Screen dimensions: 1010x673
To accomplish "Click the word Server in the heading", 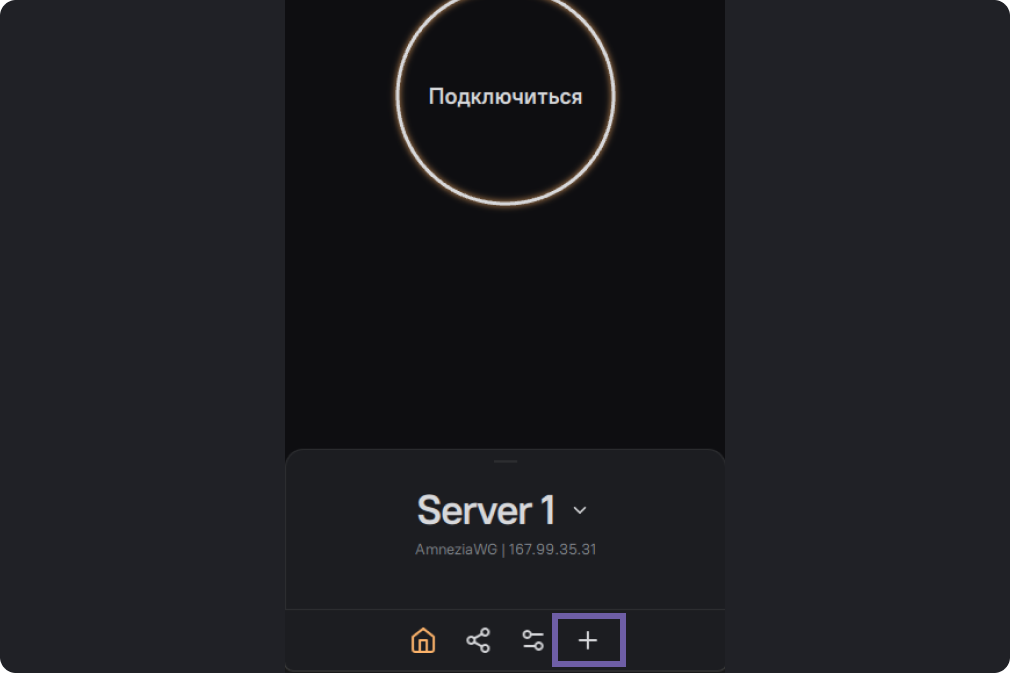I will (x=473, y=510).
